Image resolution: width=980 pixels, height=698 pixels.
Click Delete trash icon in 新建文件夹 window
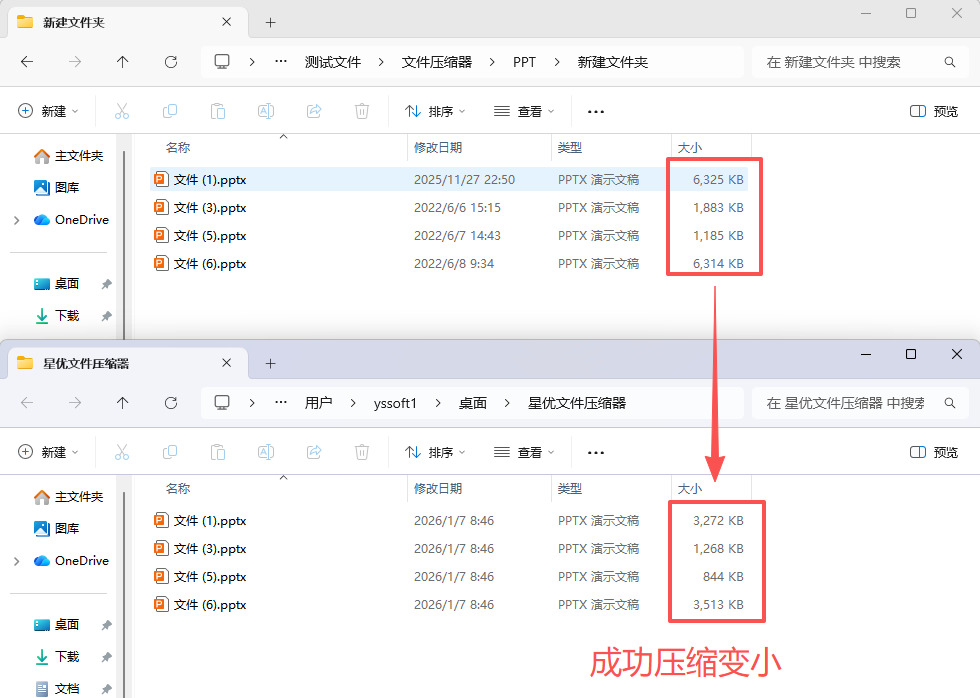[362, 111]
